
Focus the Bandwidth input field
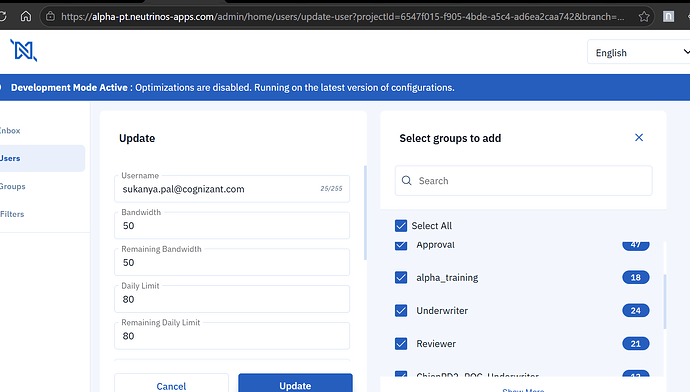(232, 226)
